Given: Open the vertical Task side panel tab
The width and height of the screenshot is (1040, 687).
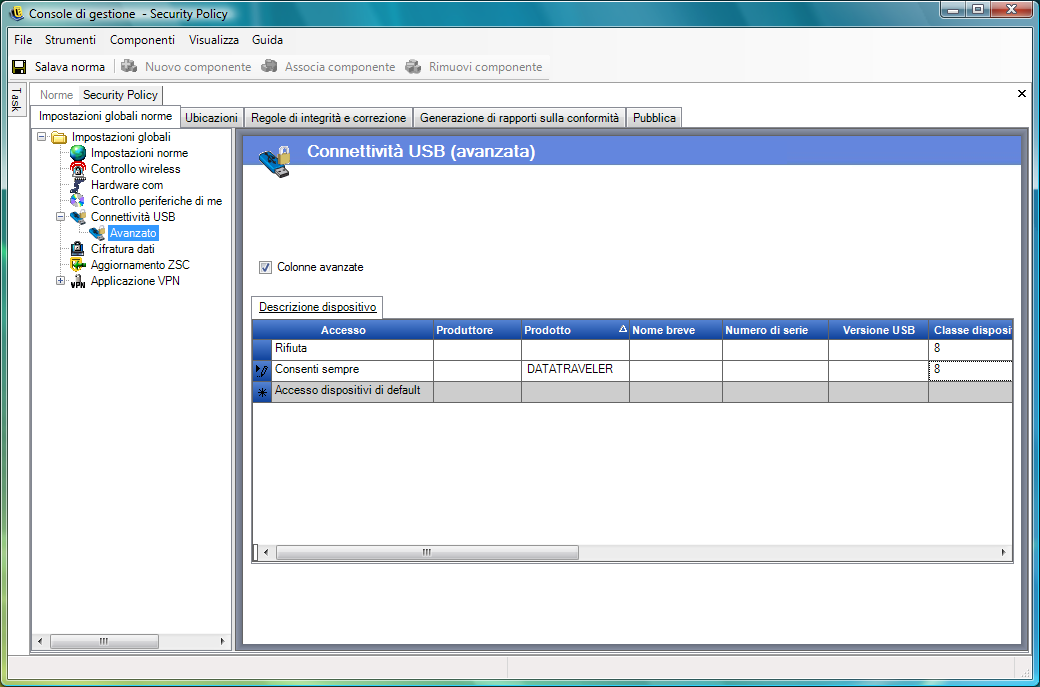Looking at the screenshot, I should point(17,99).
